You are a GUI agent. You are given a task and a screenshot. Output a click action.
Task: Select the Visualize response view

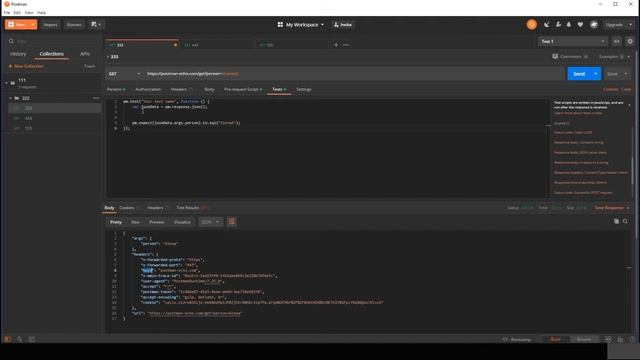(182, 222)
